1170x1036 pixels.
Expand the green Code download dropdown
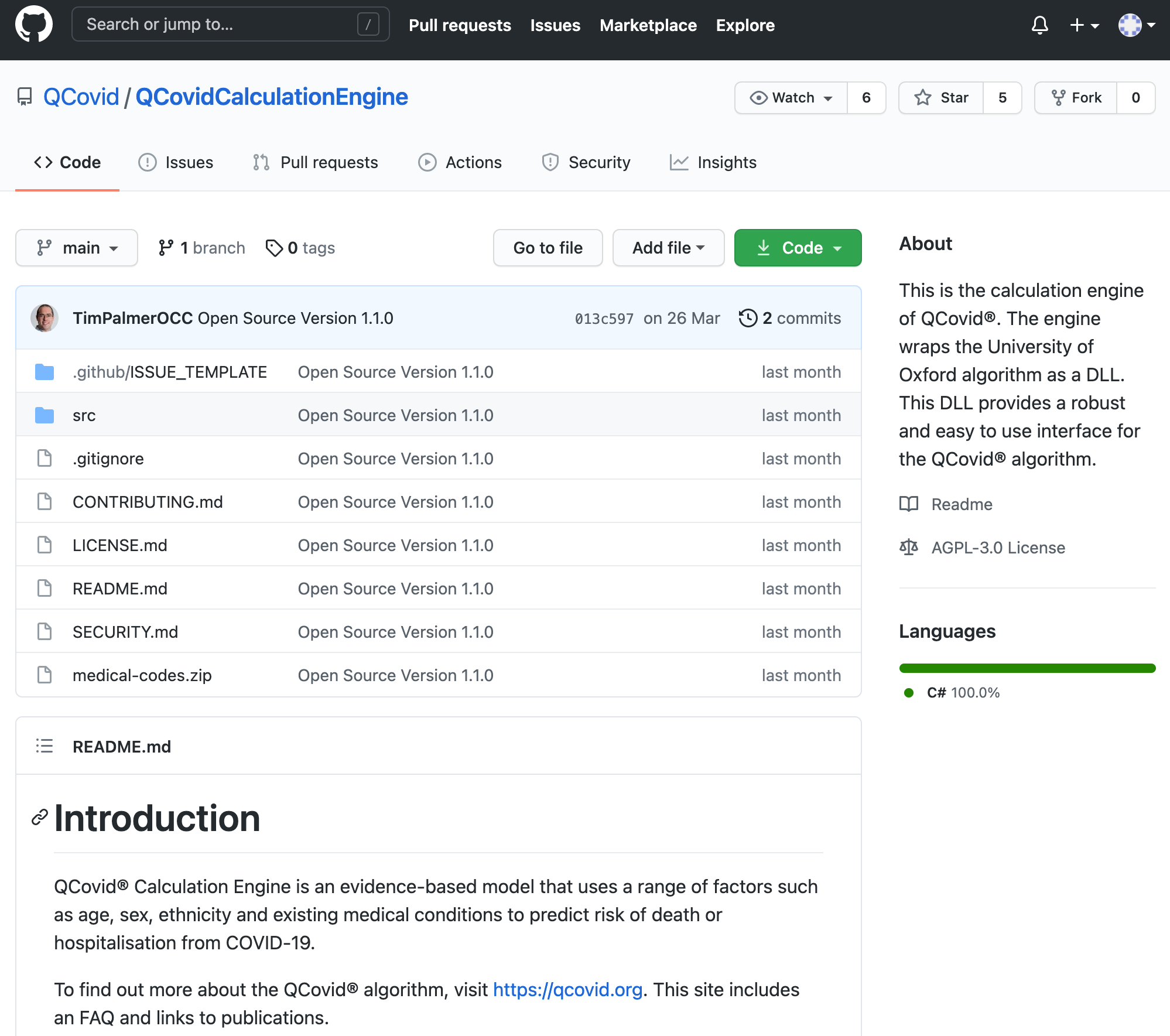coord(798,248)
